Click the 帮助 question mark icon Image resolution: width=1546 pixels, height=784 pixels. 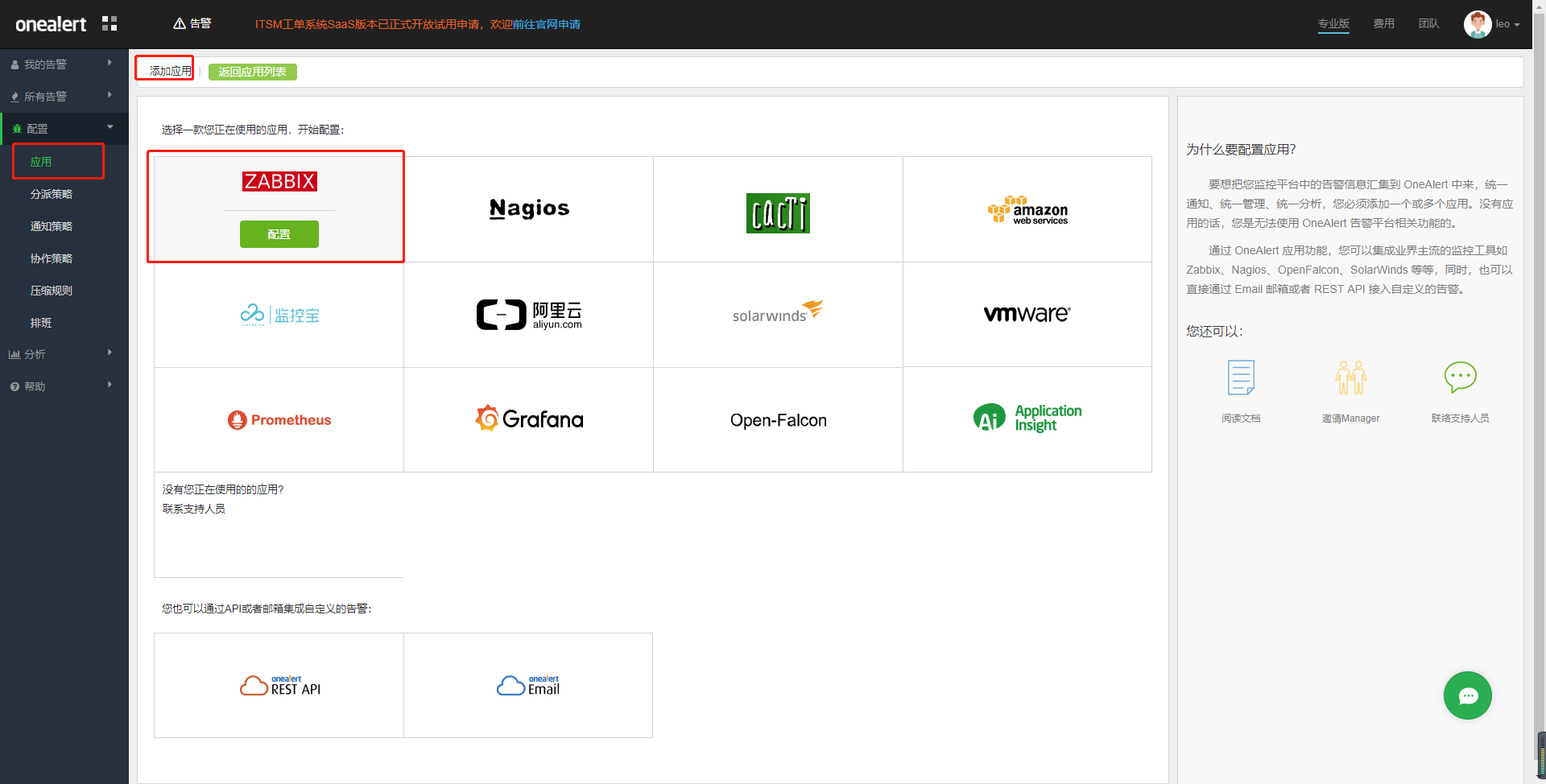point(14,386)
